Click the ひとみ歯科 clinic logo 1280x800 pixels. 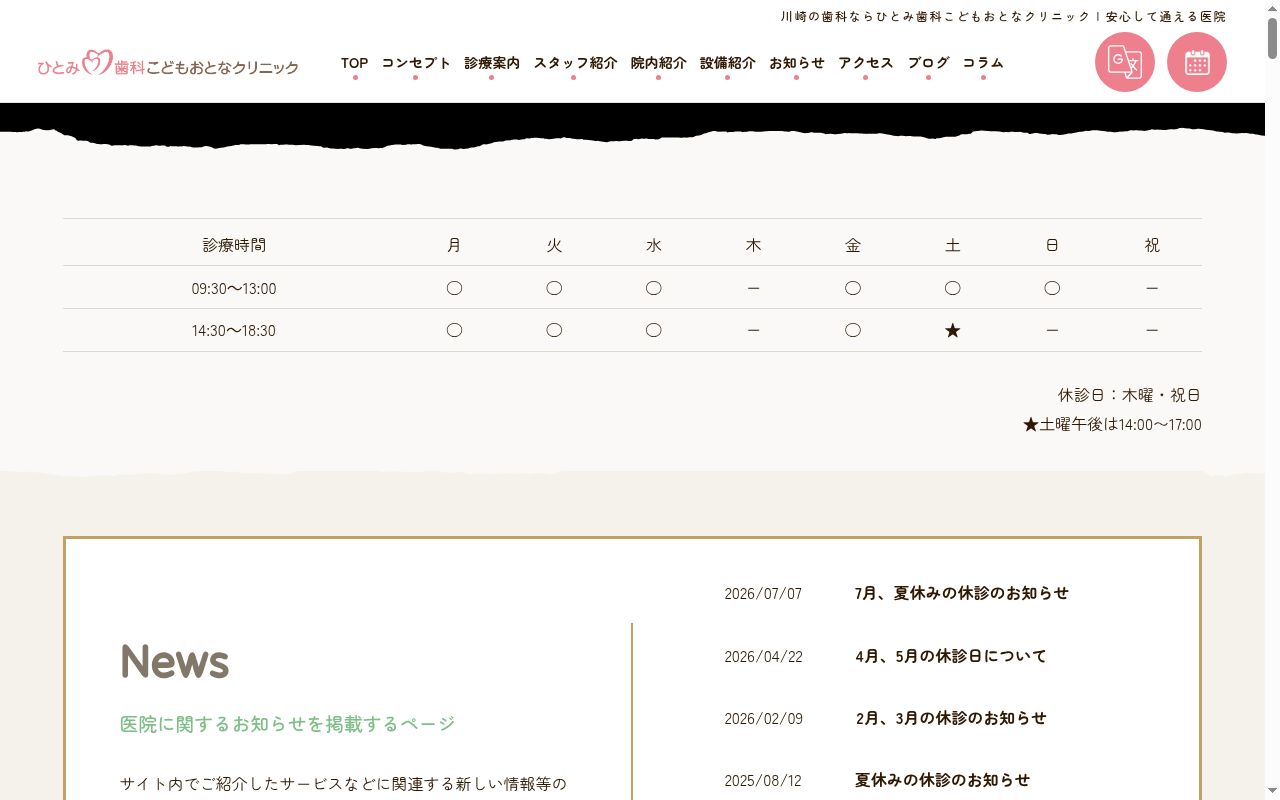[168, 64]
